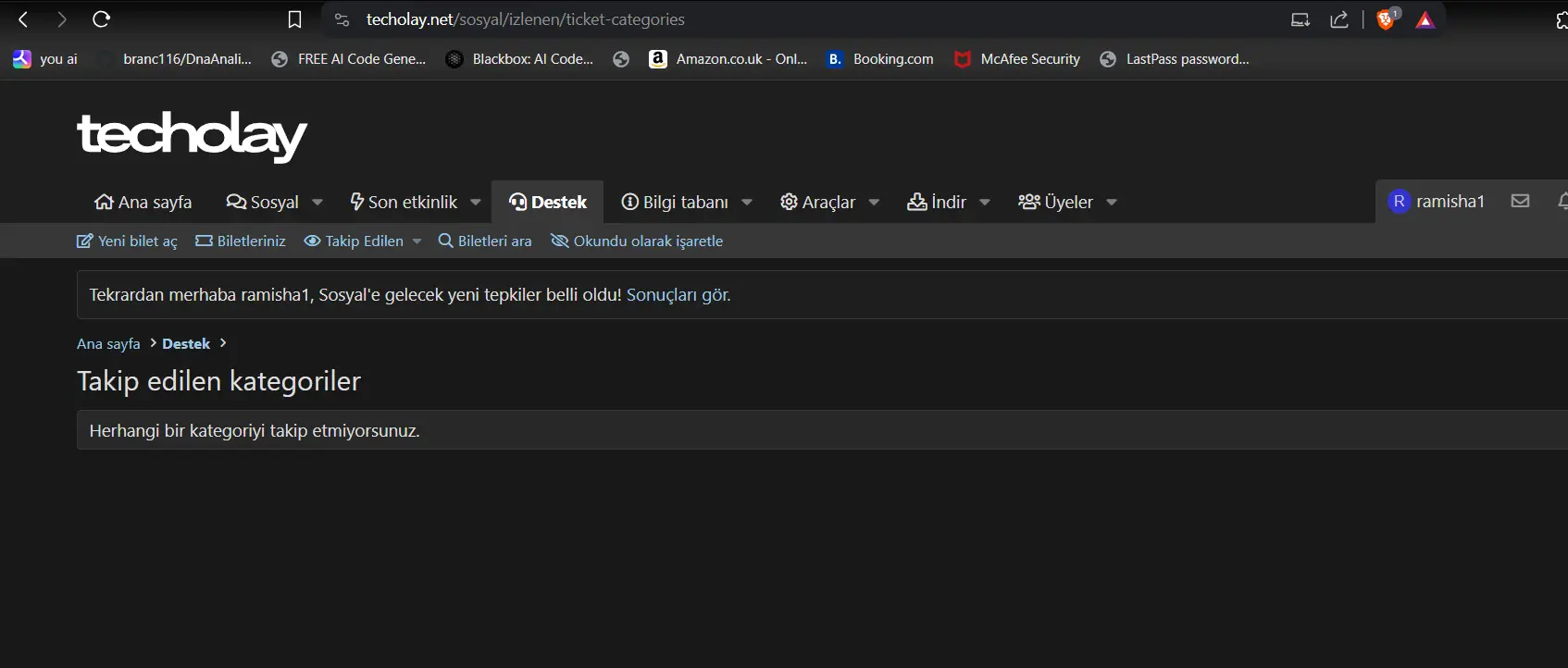Open Biletleriniz link

241,241
